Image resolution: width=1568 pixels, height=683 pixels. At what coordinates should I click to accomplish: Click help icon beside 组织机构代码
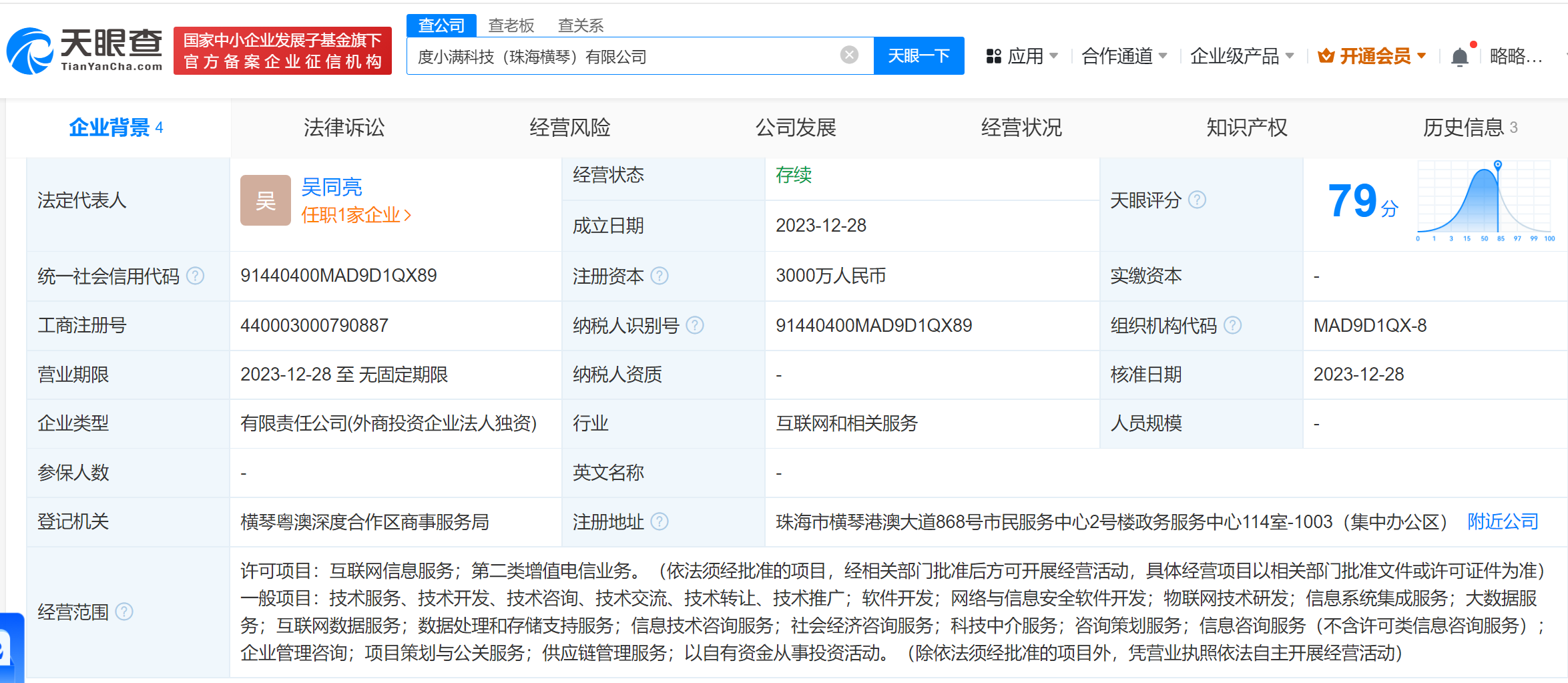(x=1232, y=326)
